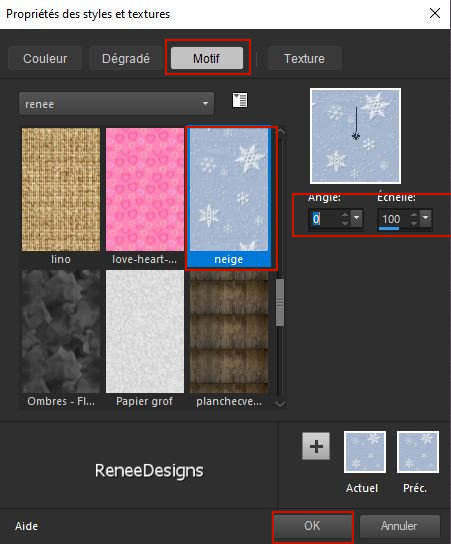Viewport: 451px width, 544px height.
Task: Pick the planche wood pattern
Action: (229, 332)
